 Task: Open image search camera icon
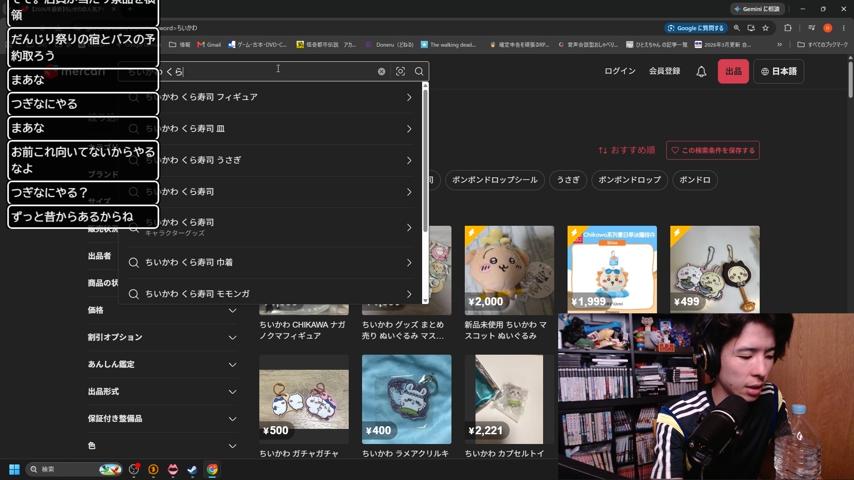[x=400, y=71]
